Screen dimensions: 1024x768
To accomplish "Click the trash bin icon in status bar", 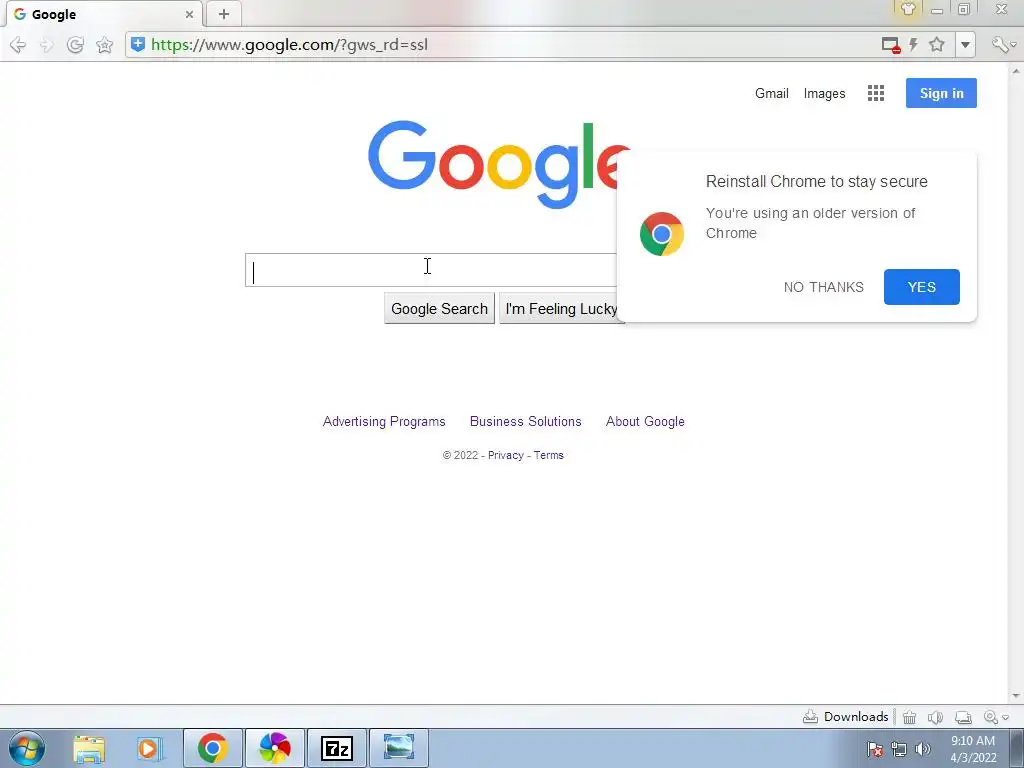I will click(x=909, y=717).
